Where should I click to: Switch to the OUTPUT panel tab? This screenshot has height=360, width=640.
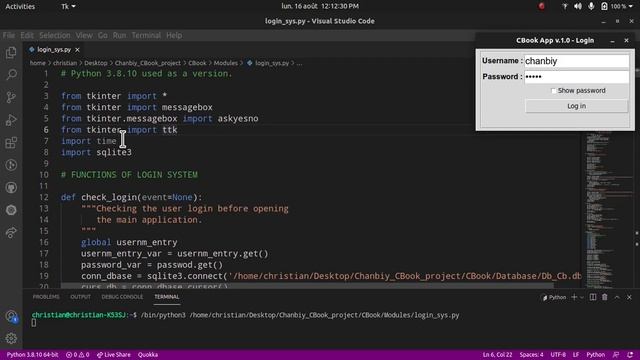point(80,297)
